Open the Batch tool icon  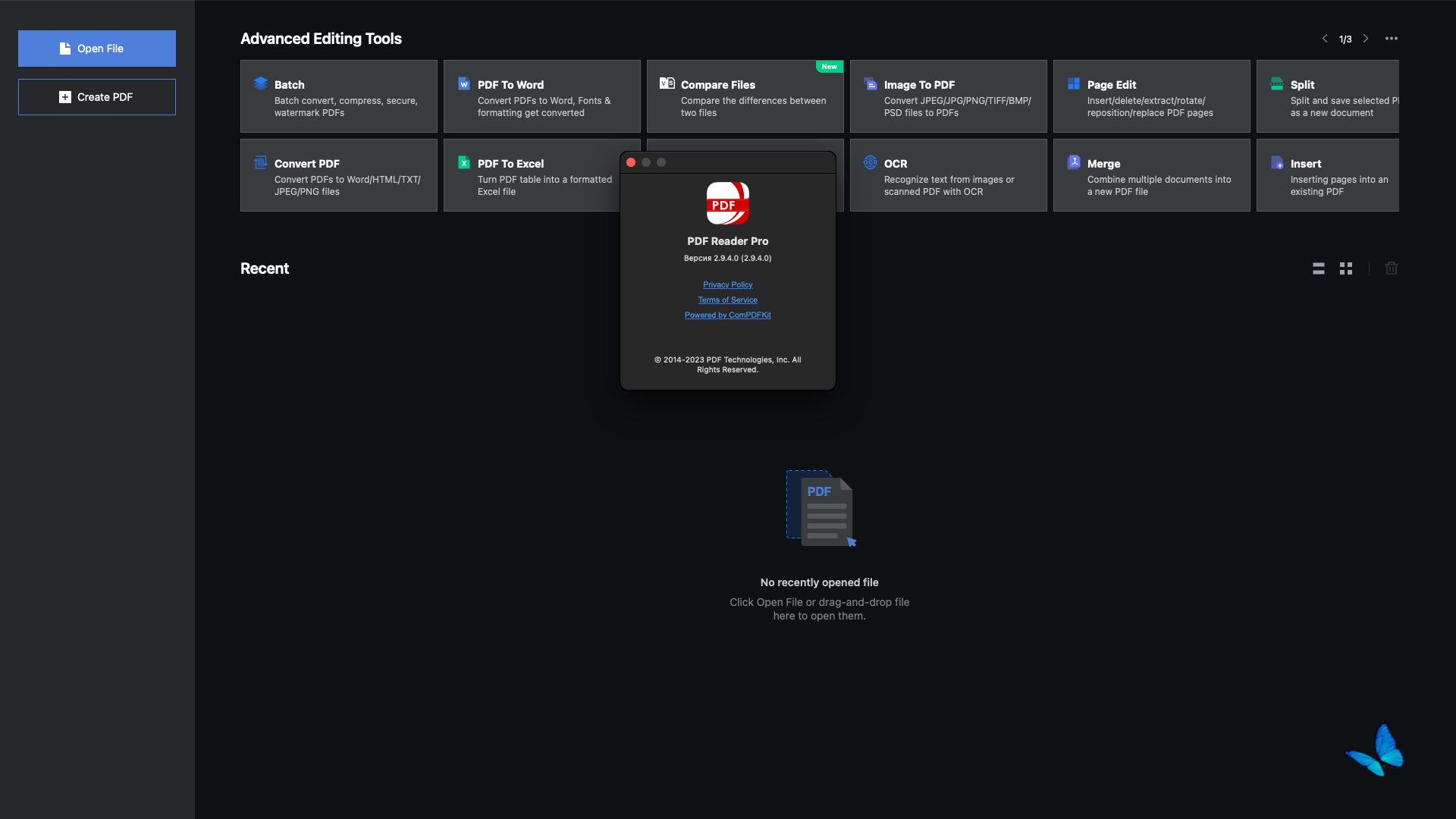(261, 83)
